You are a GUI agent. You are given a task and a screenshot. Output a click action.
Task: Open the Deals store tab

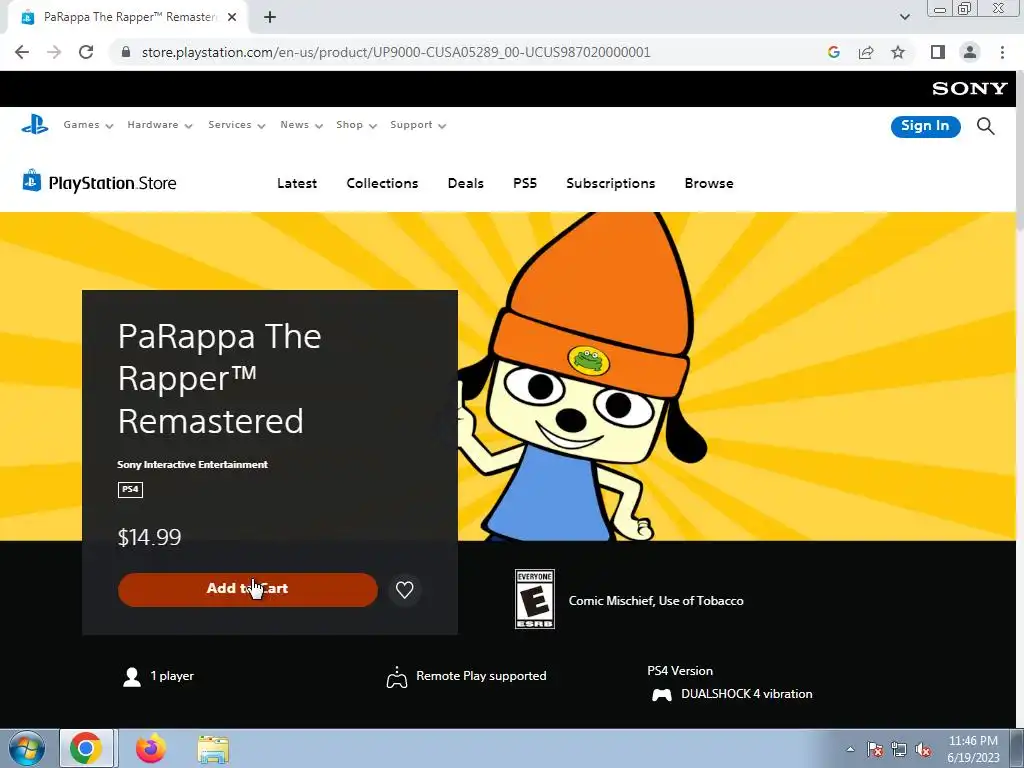466,184
